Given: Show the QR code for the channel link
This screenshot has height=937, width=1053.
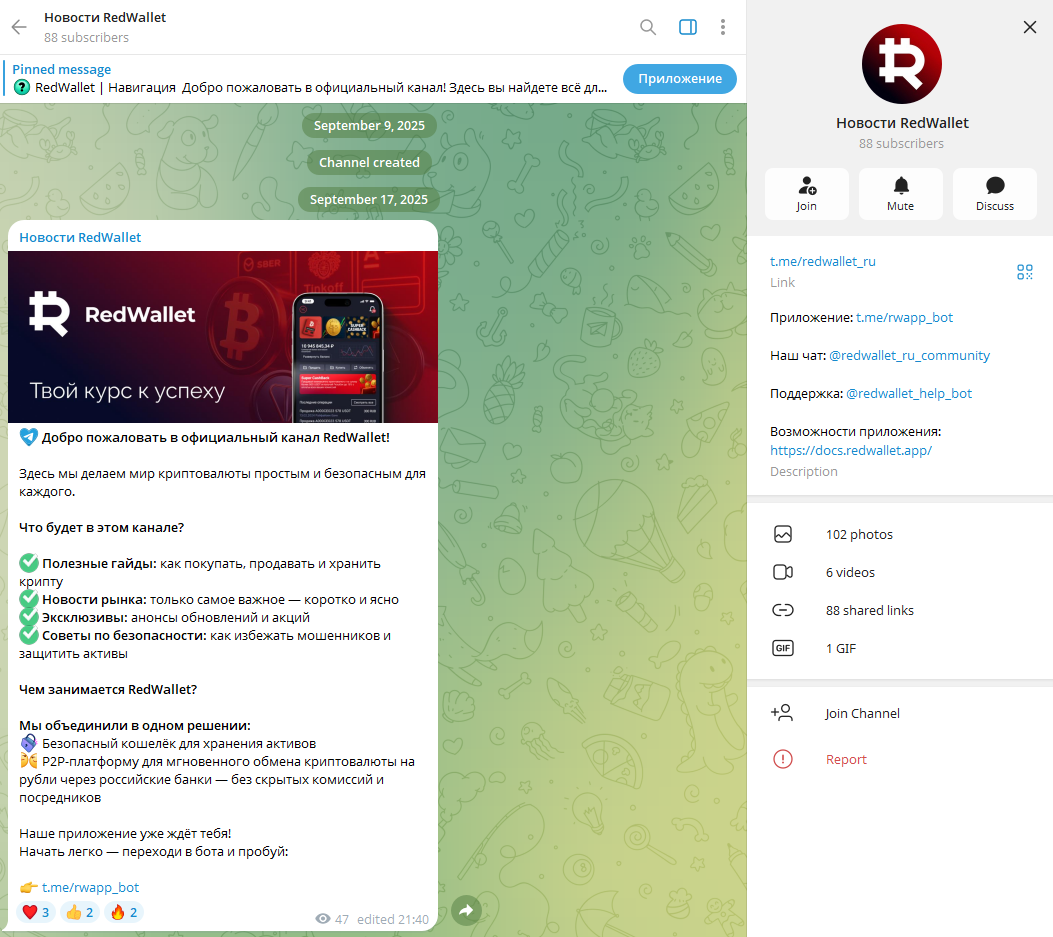Looking at the screenshot, I should point(1024,271).
